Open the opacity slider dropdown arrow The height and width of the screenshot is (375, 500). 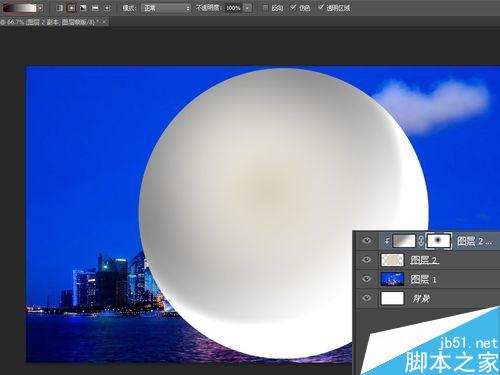247,8
